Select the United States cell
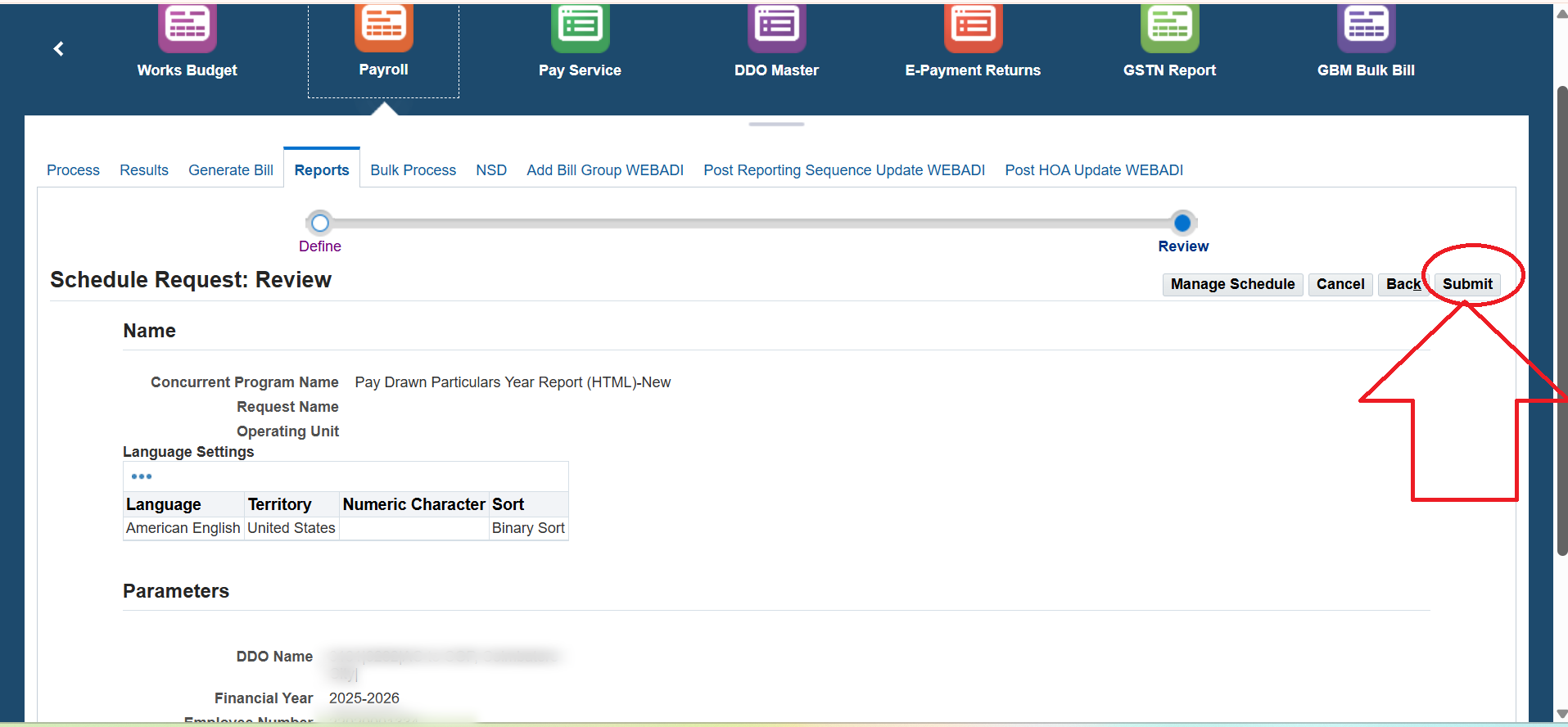Image resolution: width=1568 pixels, height=727 pixels. point(291,528)
